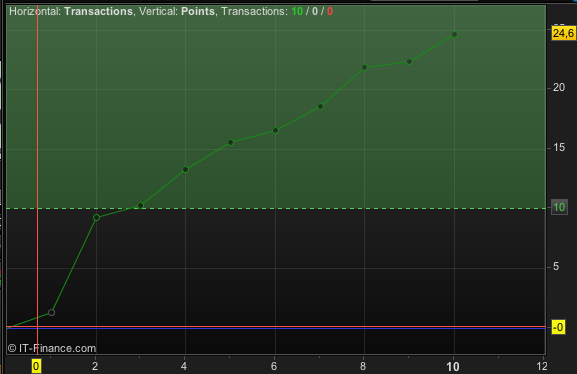Click the 12 label on horizontal axis
This screenshot has height=374, width=577.
[542, 366]
